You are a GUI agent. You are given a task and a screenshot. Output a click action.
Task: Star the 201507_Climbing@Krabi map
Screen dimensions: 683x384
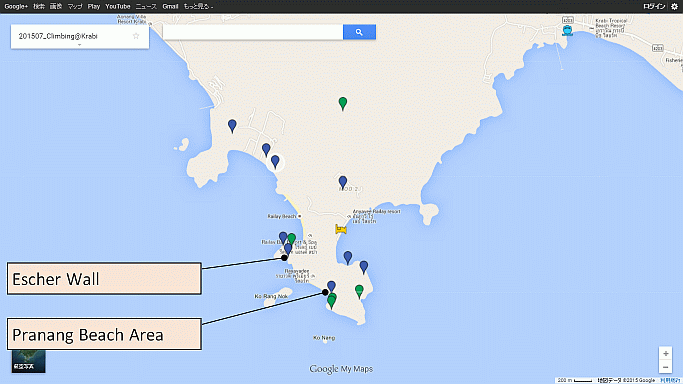[136, 36]
